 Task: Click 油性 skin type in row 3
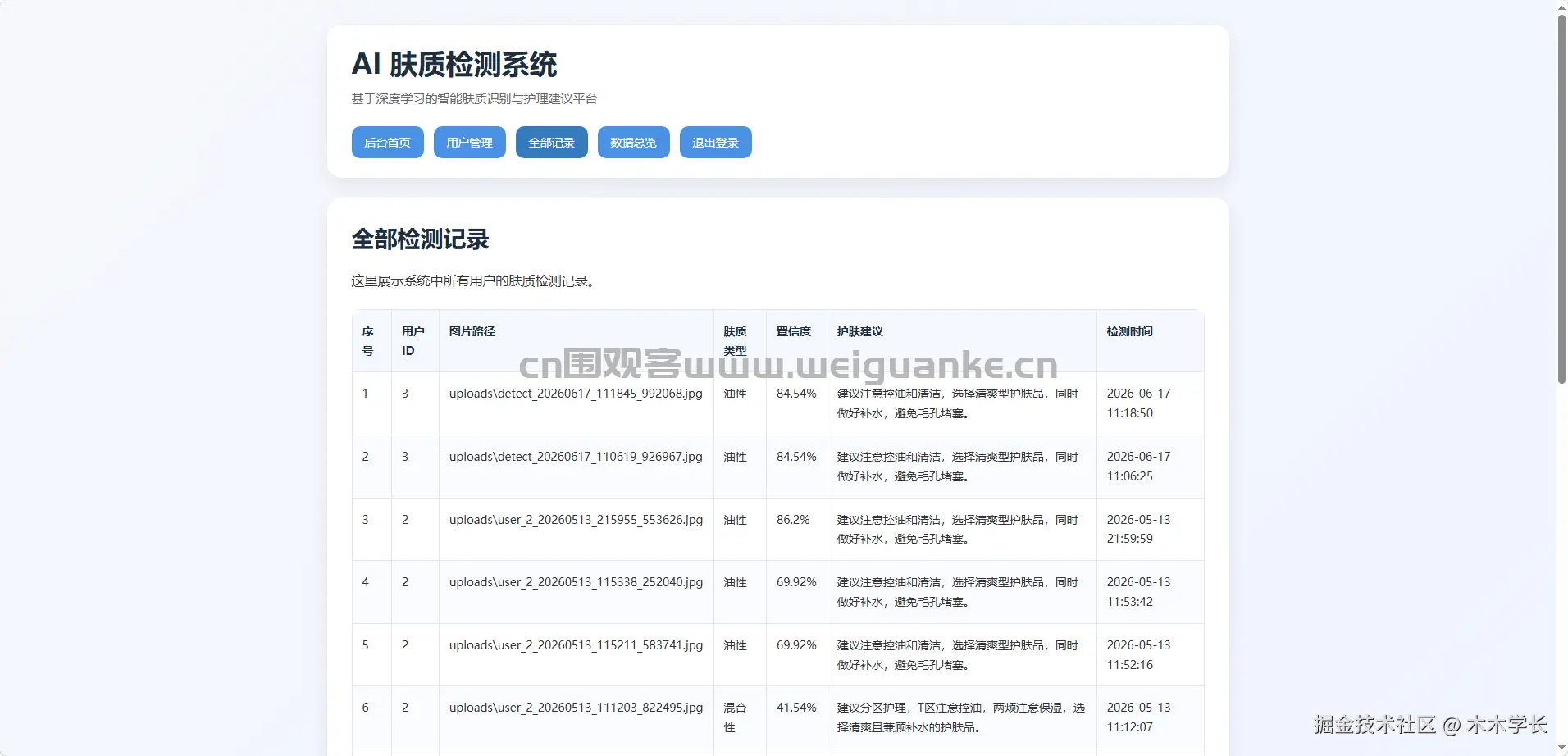(735, 520)
